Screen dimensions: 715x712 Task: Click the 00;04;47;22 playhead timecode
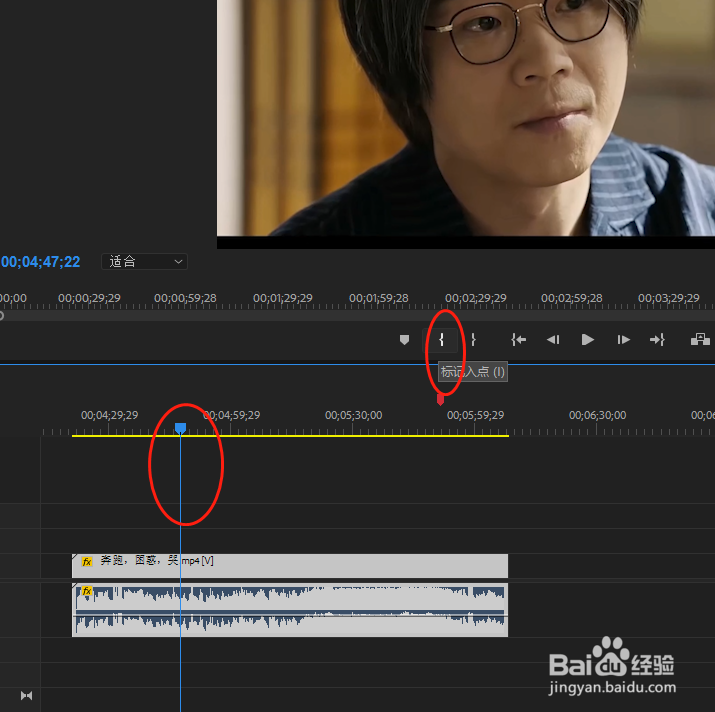pyautogui.click(x=40, y=262)
